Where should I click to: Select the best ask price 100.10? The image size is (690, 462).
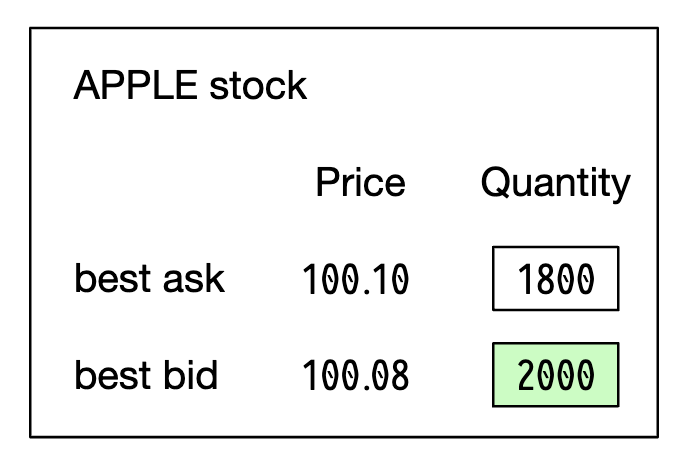point(355,279)
